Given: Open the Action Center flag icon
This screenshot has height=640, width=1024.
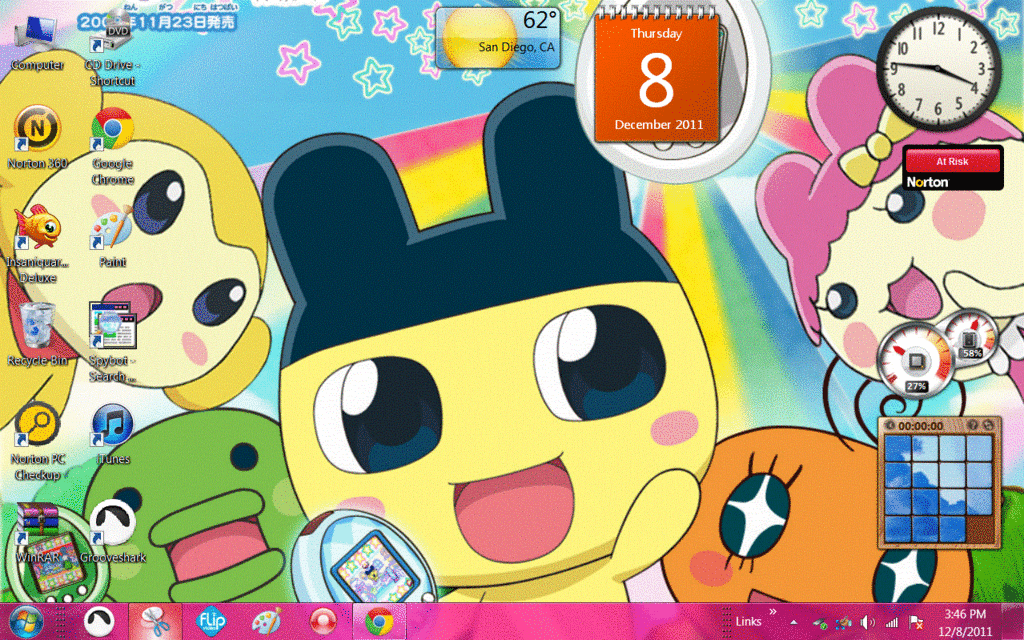Looking at the screenshot, I should point(916,622).
